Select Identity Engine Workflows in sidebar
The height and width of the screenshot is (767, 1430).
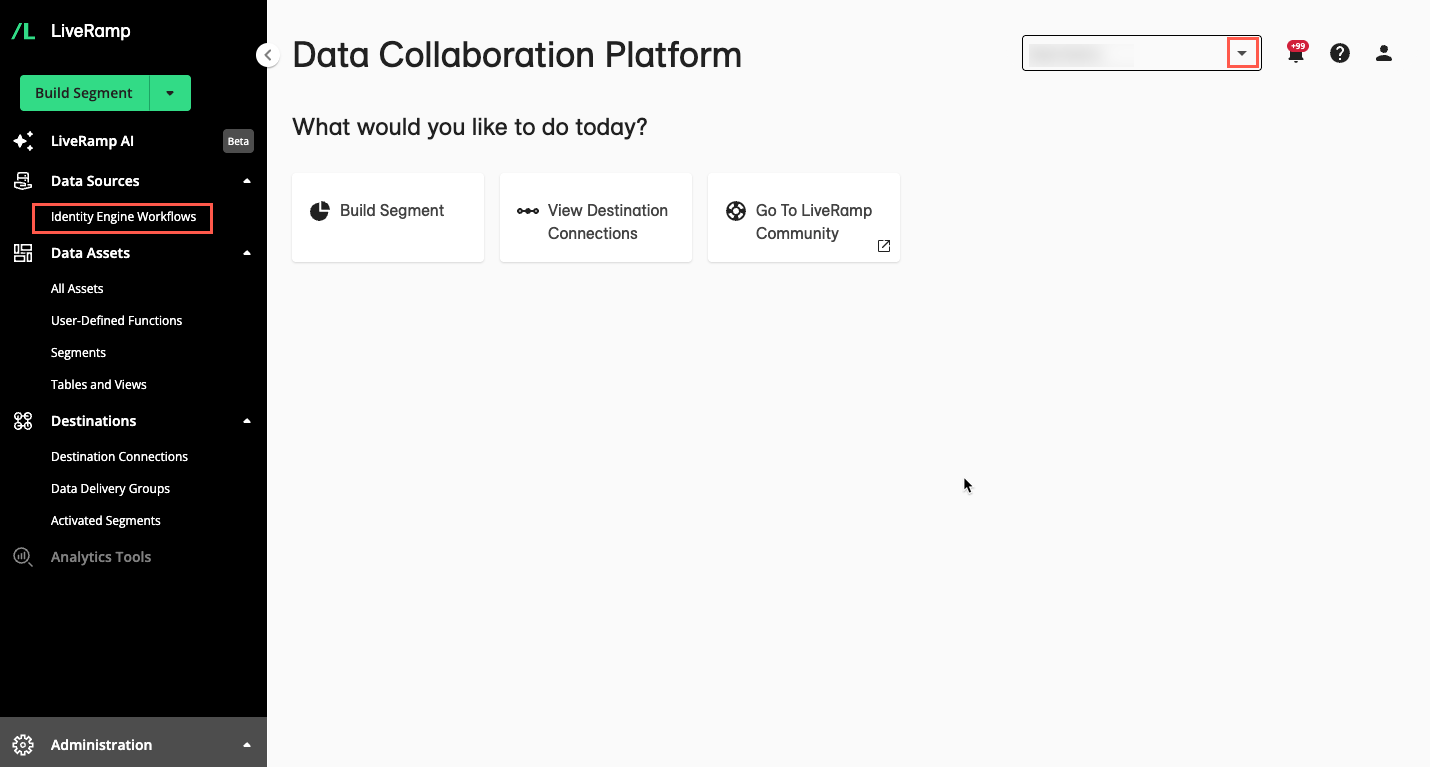click(122, 217)
